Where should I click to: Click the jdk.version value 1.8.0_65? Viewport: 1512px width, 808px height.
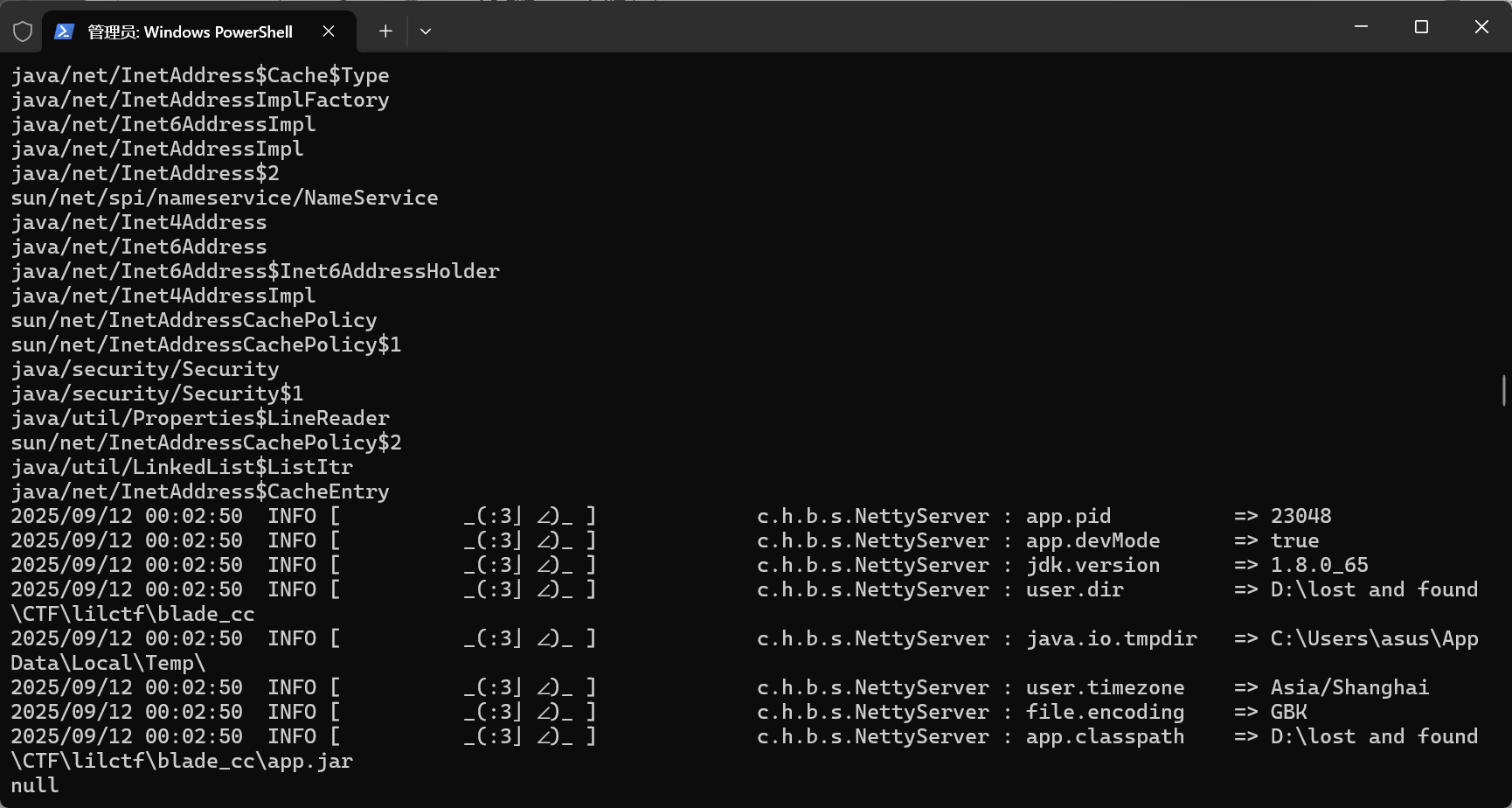pos(1320,565)
